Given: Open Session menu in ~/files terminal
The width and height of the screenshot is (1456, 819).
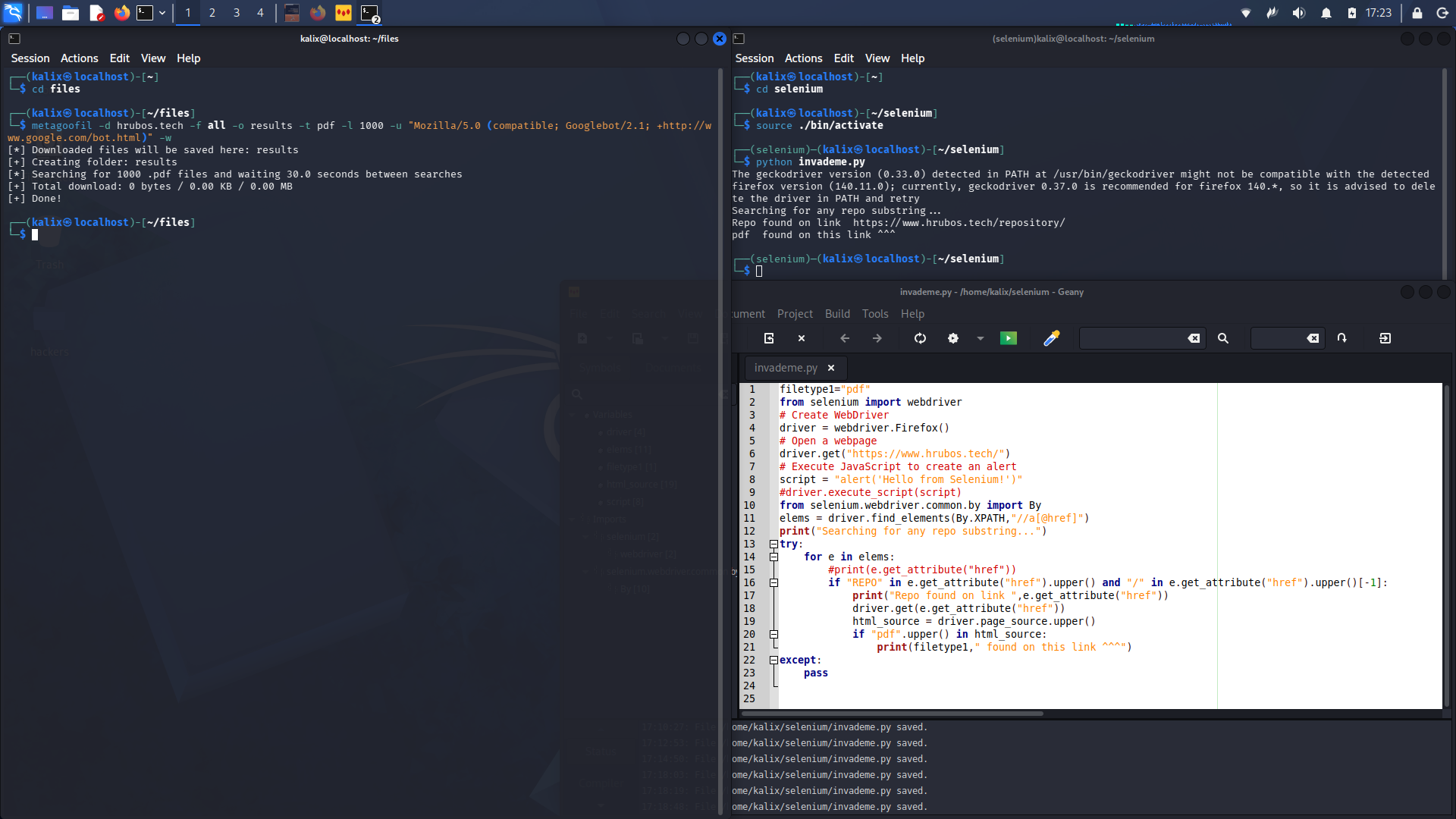Looking at the screenshot, I should click(x=30, y=58).
